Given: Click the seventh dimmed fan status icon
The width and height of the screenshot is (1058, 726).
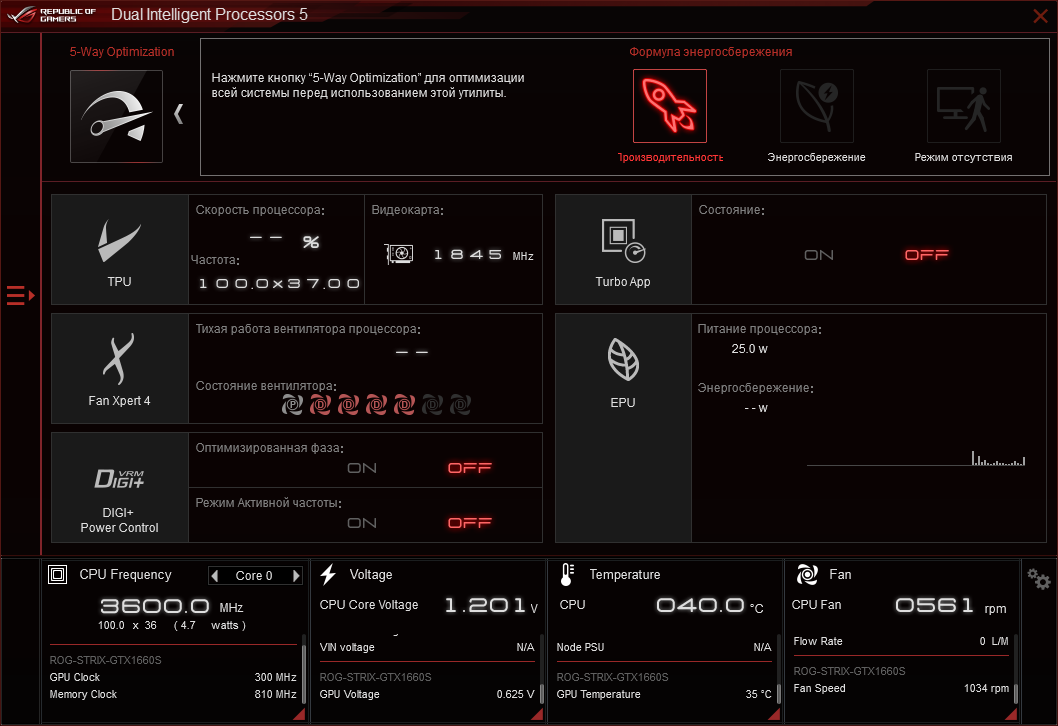Looking at the screenshot, I should click(x=460, y=405).
